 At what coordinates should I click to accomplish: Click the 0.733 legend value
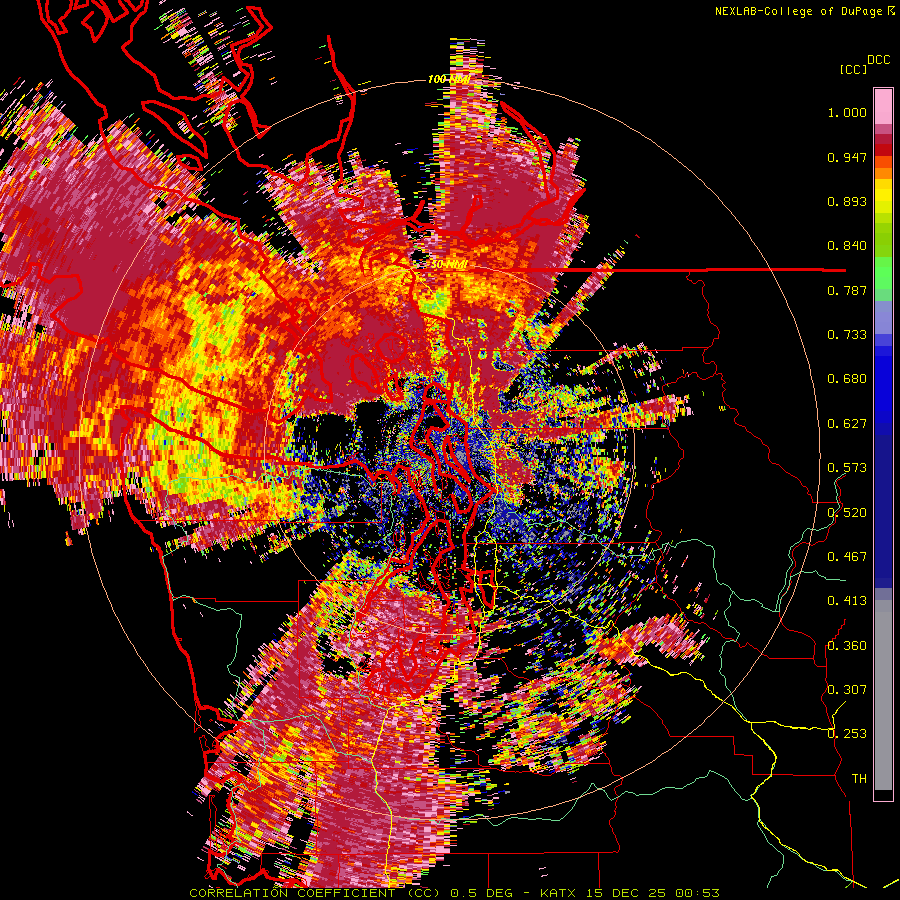pos(847,335)
